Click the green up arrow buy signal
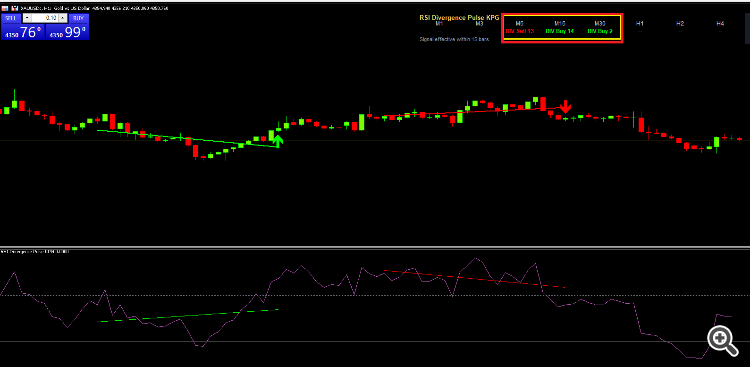 point(278,140)
